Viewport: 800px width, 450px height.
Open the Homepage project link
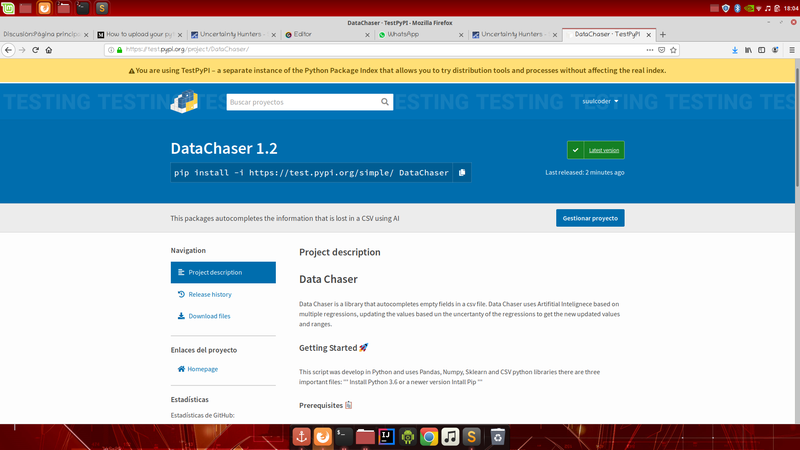coord(202,369)
